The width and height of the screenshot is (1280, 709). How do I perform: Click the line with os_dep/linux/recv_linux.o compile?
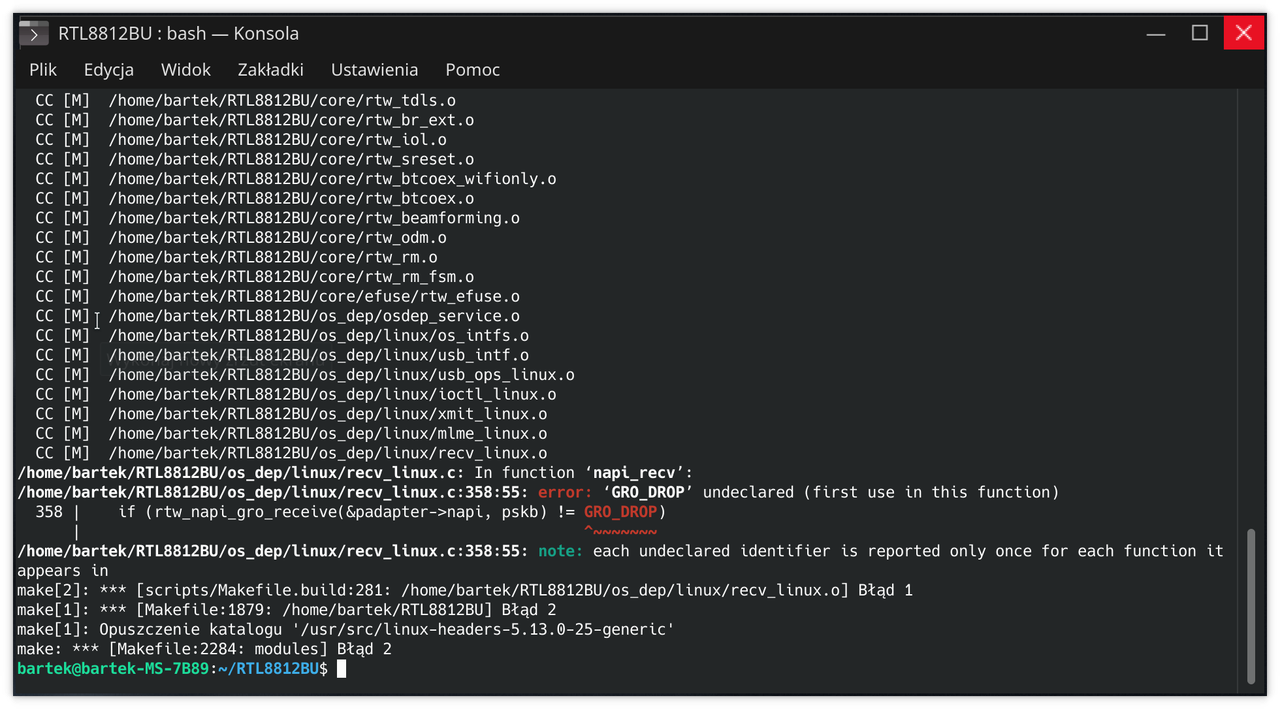pos(291,453)
